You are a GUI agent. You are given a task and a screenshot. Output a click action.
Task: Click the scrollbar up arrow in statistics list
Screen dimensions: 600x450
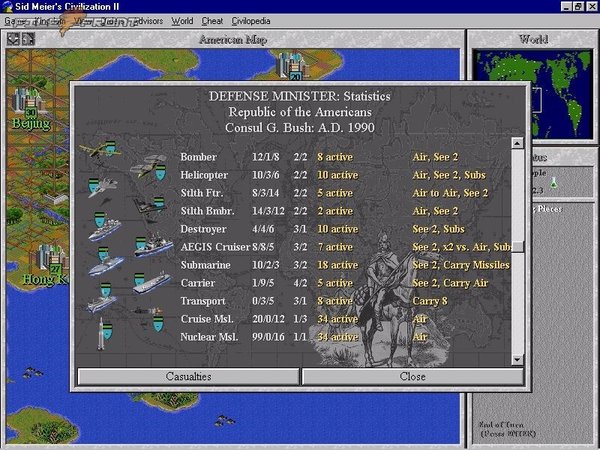pos(517,143)
